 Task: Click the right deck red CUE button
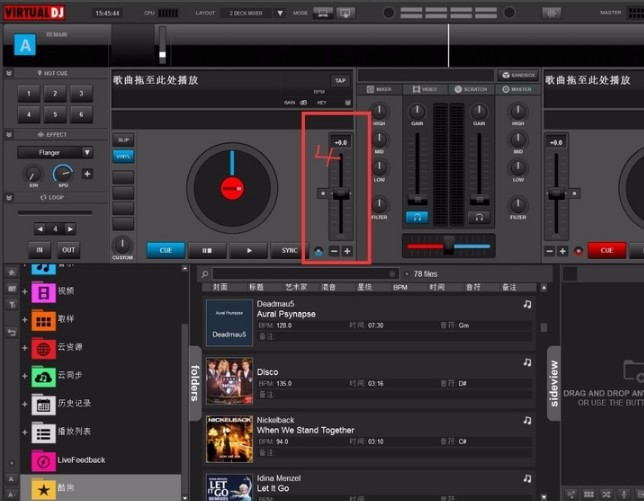point(607,250)
